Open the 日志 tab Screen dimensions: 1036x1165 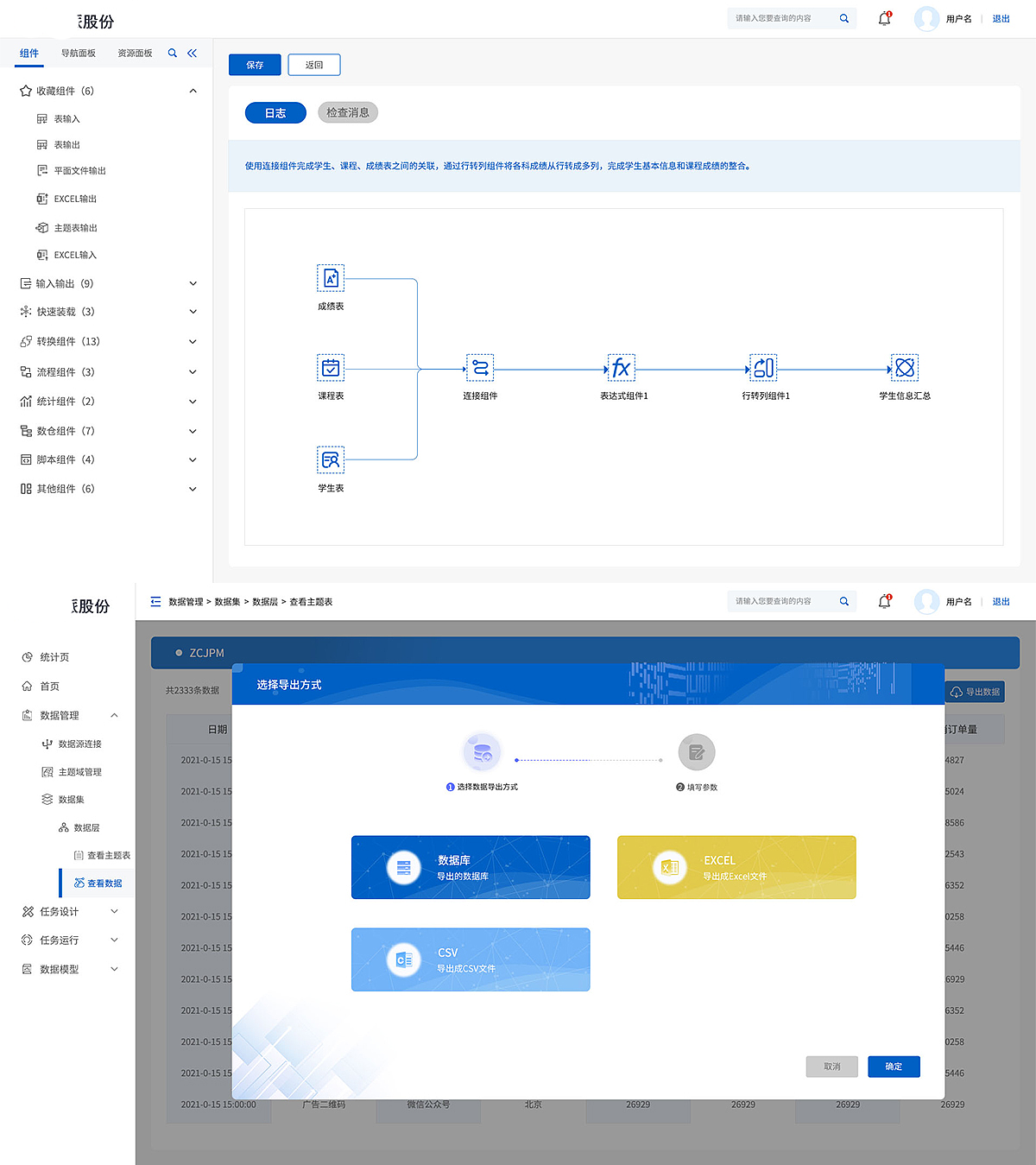275,113
